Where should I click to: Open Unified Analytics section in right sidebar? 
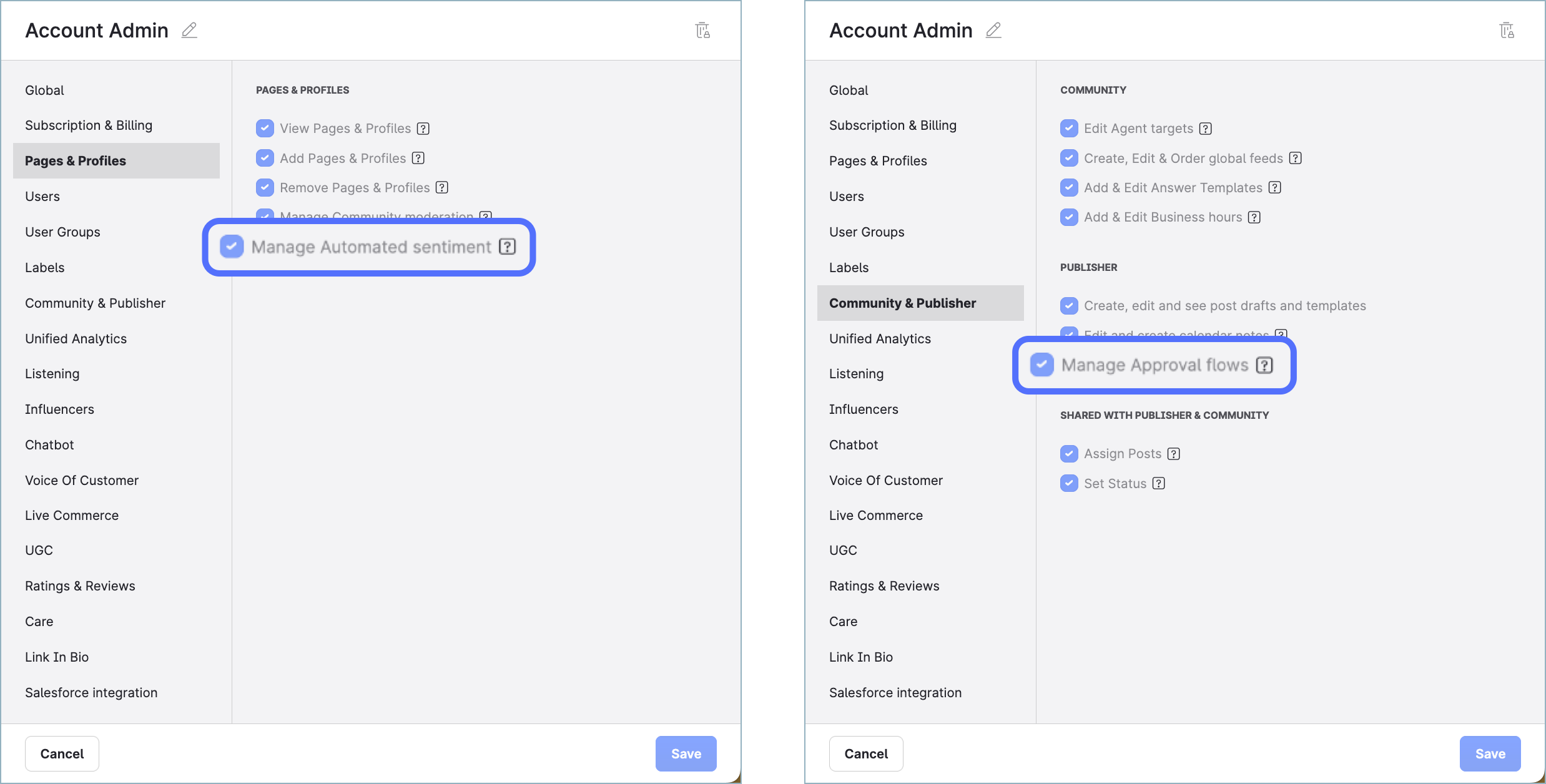point(880,338)
